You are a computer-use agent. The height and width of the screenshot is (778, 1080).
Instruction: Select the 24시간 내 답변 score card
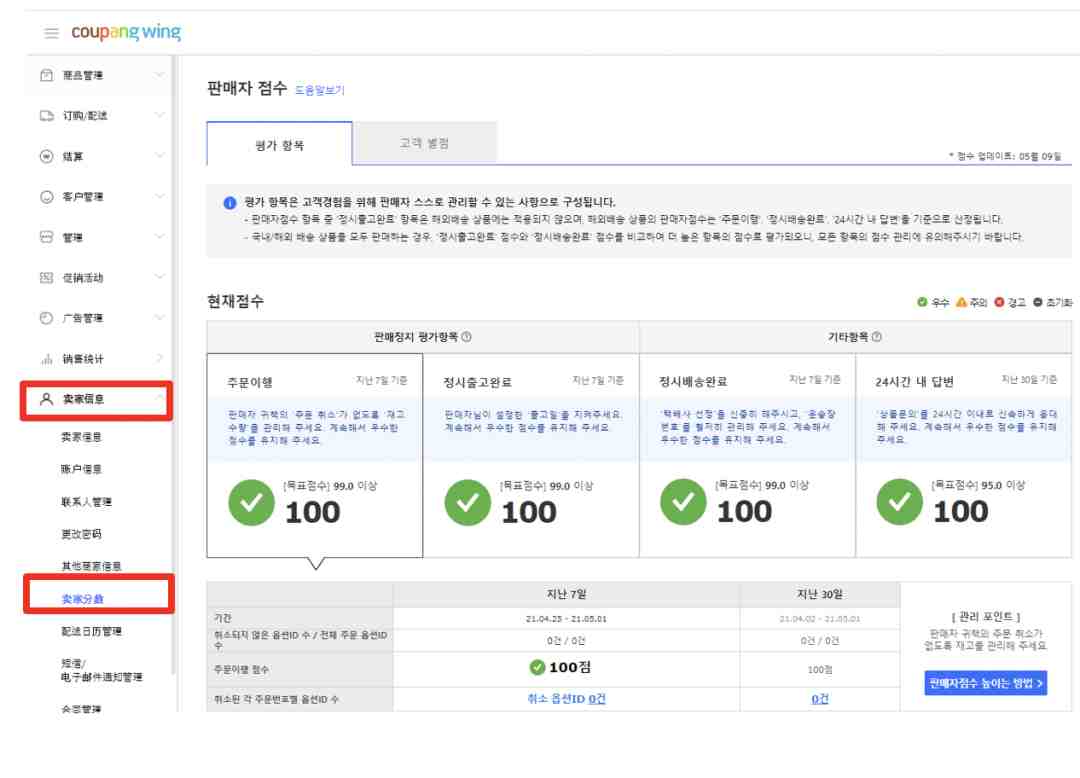pyautogui.click(x=964, y=455)
